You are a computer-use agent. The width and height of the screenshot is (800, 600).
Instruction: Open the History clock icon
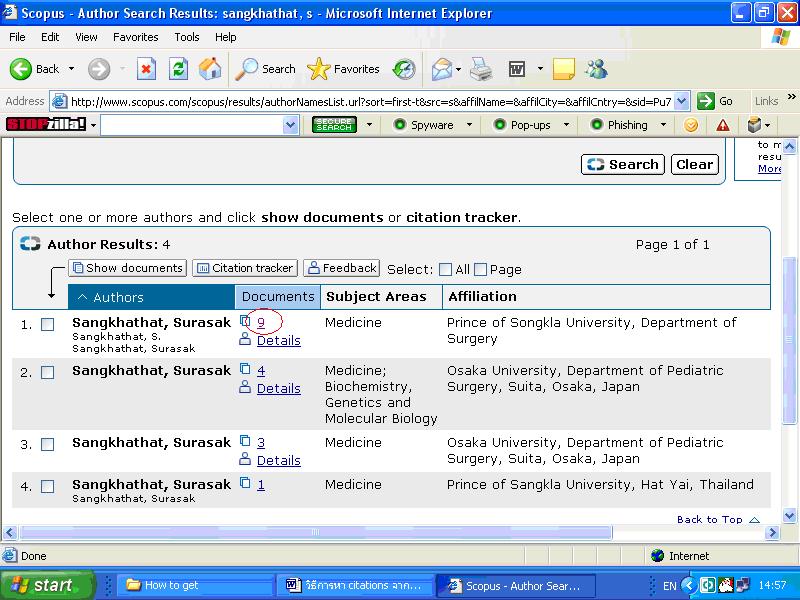pos(404,69)
